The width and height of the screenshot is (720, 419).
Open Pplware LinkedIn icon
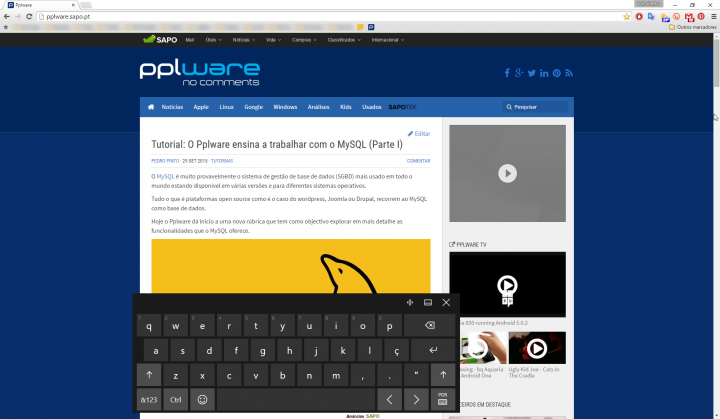coord(544,73)
